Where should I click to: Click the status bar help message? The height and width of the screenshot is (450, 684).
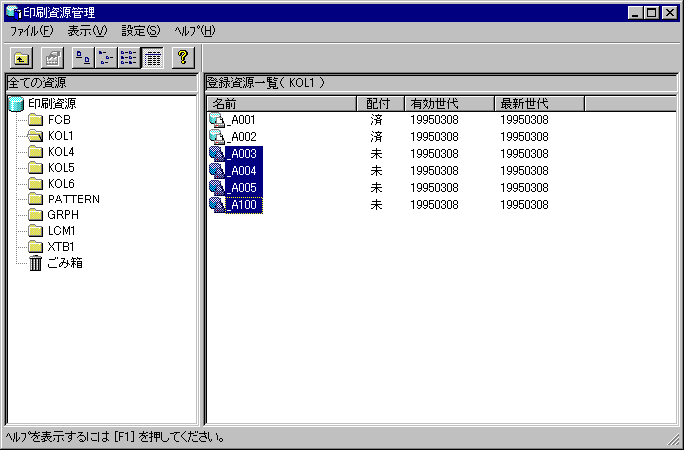click(x=116, y=437)
